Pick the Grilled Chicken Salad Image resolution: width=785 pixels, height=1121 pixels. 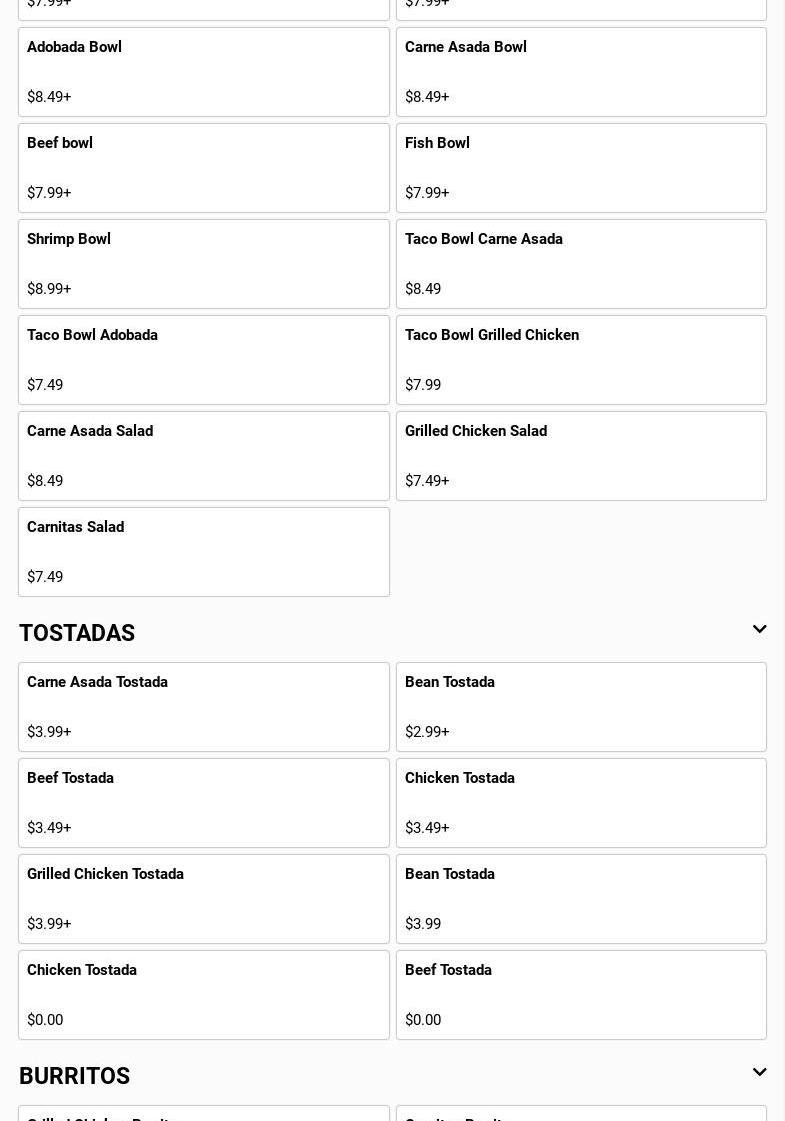(581, 456)
